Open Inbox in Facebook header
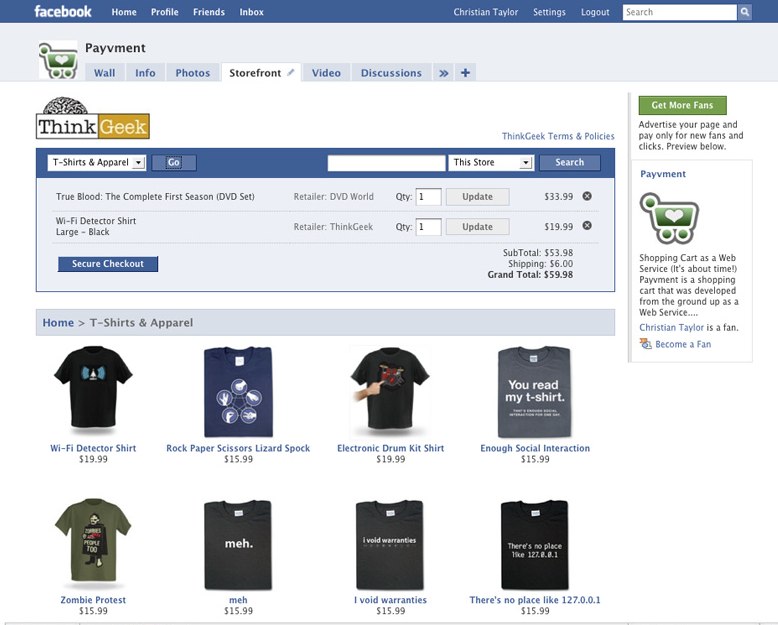This screenshot has height=625, width=778. (252, 12)
